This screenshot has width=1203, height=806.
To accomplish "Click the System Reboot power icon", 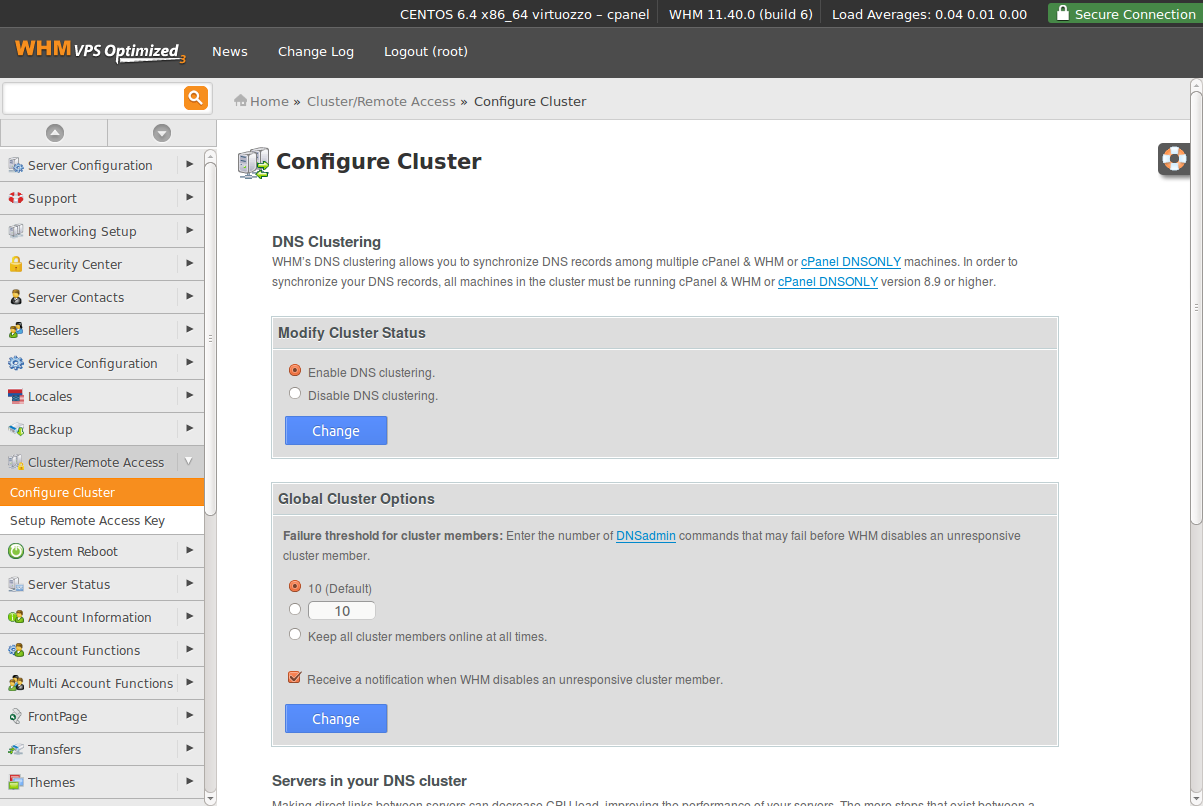I will pyautogui.click(x=15, y=551).
